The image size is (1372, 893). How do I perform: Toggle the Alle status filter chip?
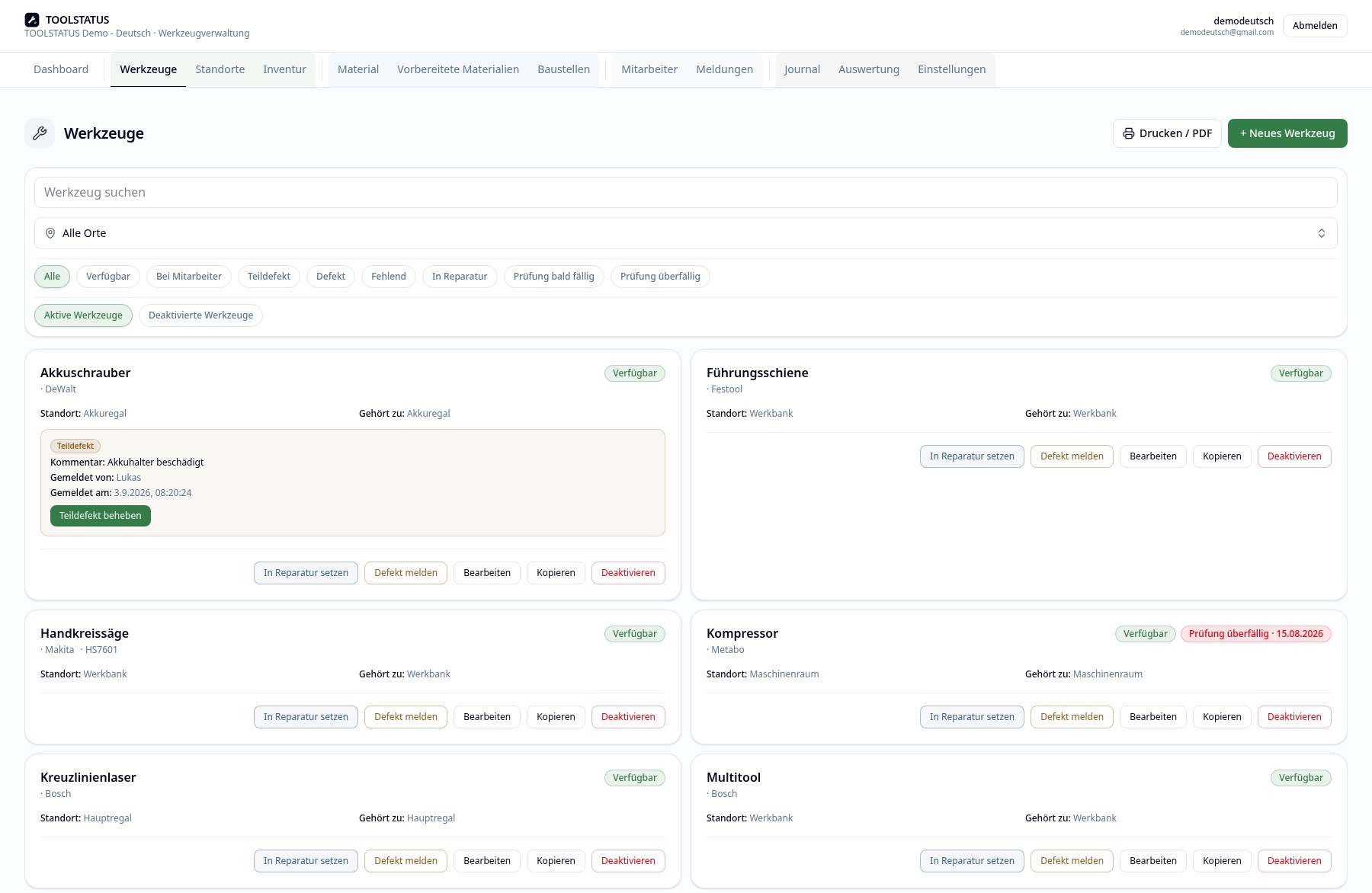pyautogui.click(x=52, y=277)
